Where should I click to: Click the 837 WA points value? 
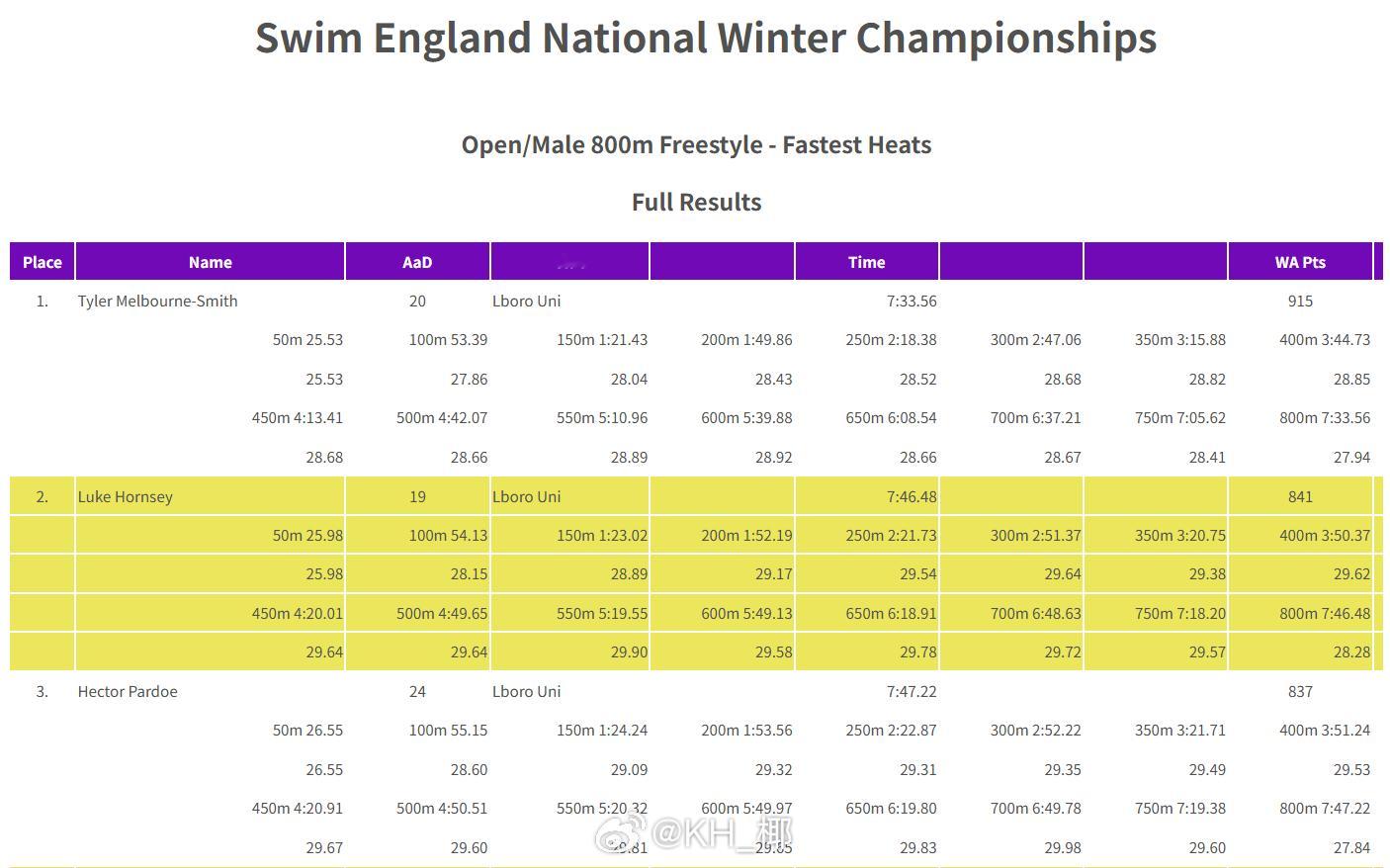point(1300,691)
